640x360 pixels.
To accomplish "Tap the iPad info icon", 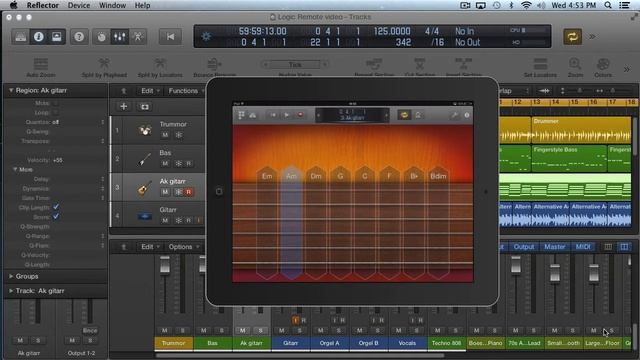I will tap(467, 115).
